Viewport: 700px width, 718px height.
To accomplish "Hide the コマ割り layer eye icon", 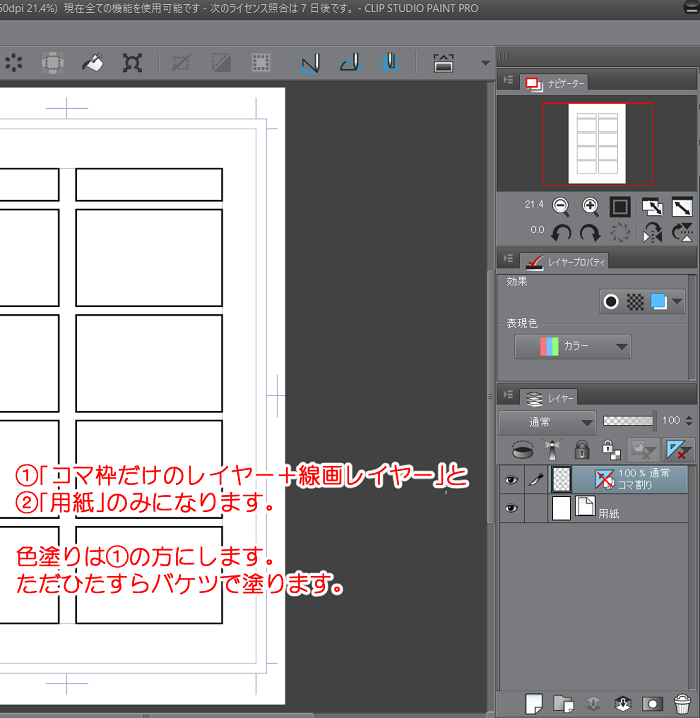I will coord(511,480).
